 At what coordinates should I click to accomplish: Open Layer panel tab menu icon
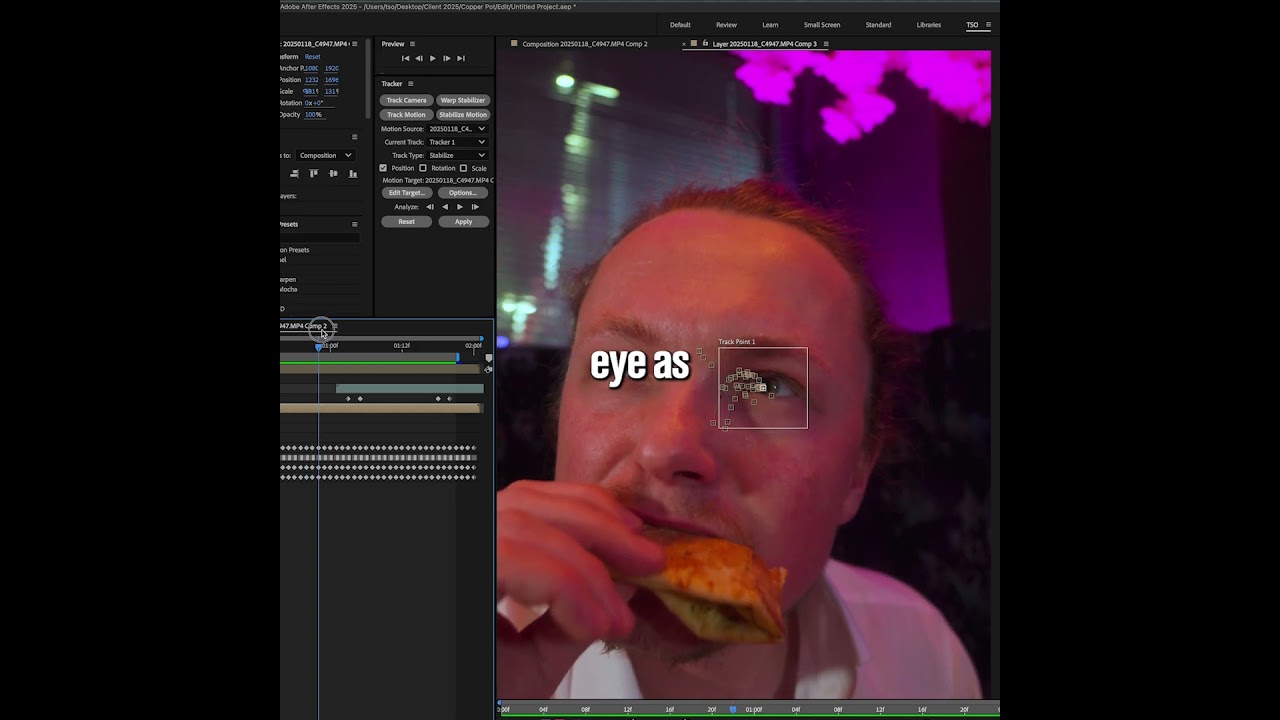pos(826,44)
